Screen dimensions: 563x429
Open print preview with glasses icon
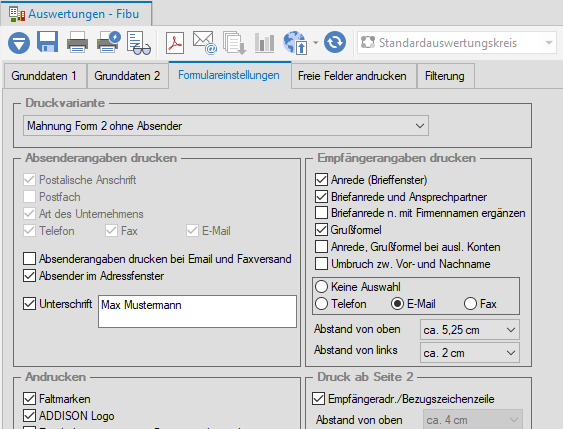click(139, 43)
